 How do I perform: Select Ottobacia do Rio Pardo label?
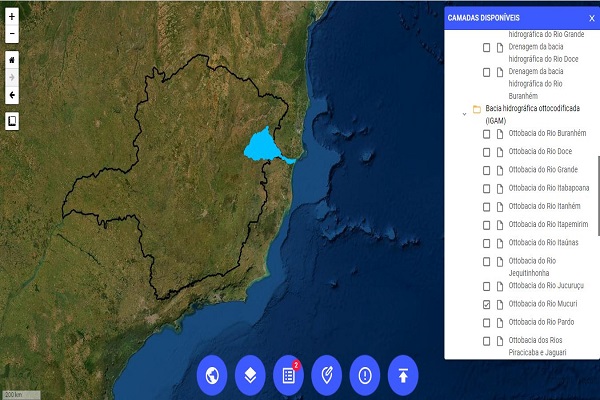click(x=541, y=322)
